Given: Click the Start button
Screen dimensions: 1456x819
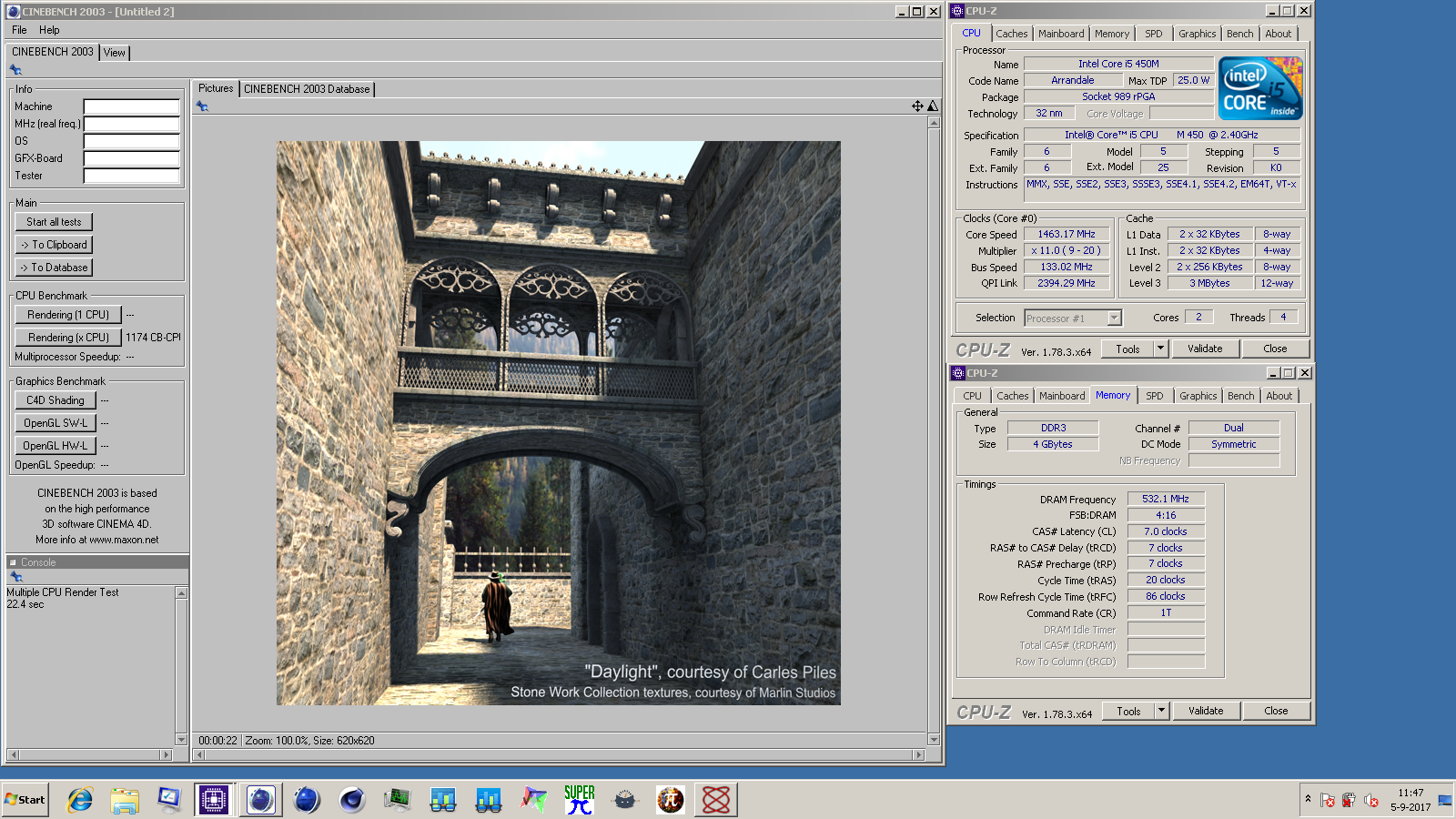Looking at the screenshot, I should (x=25, y=800).
